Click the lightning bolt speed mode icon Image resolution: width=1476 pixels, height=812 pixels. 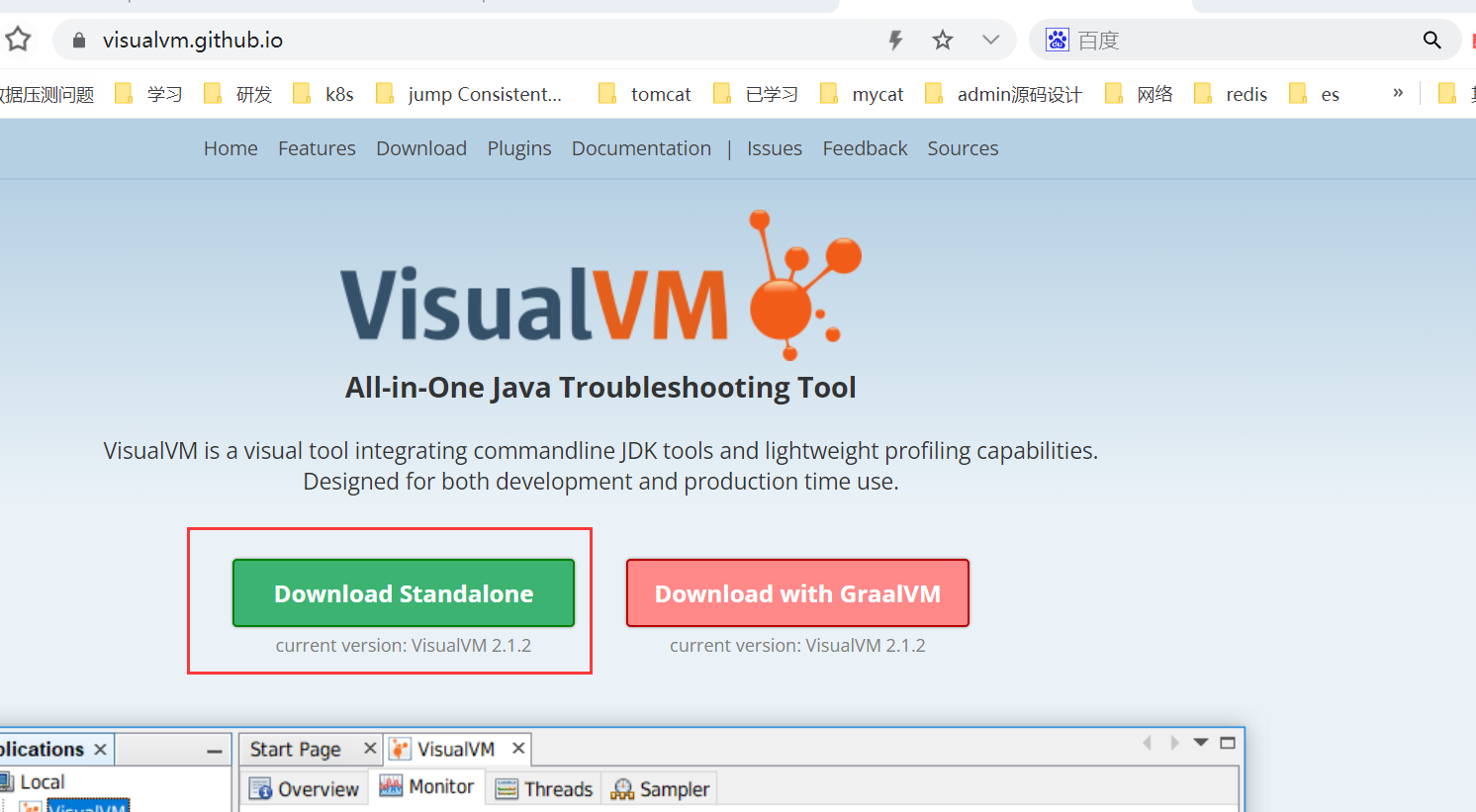coord(895,40)
